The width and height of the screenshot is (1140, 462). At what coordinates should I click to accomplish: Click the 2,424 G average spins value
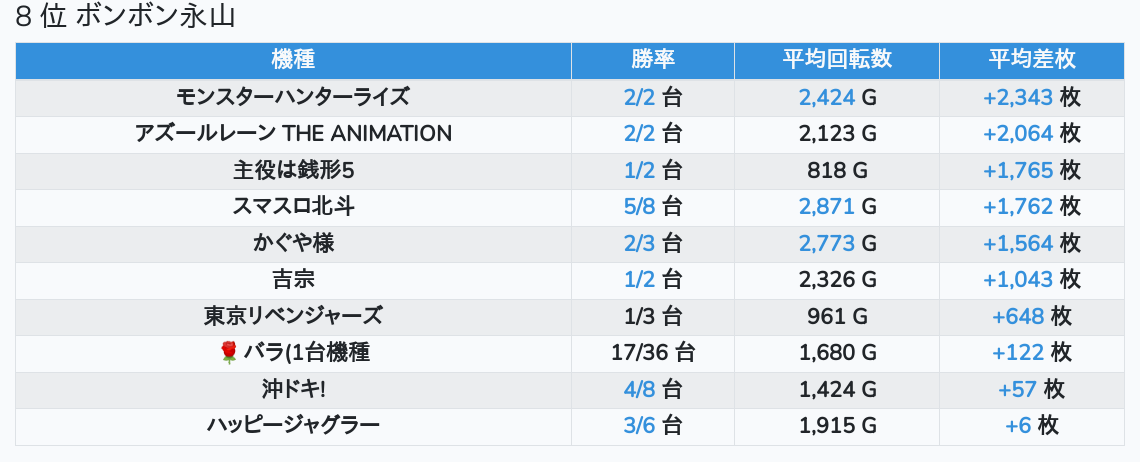coord(827,97)
